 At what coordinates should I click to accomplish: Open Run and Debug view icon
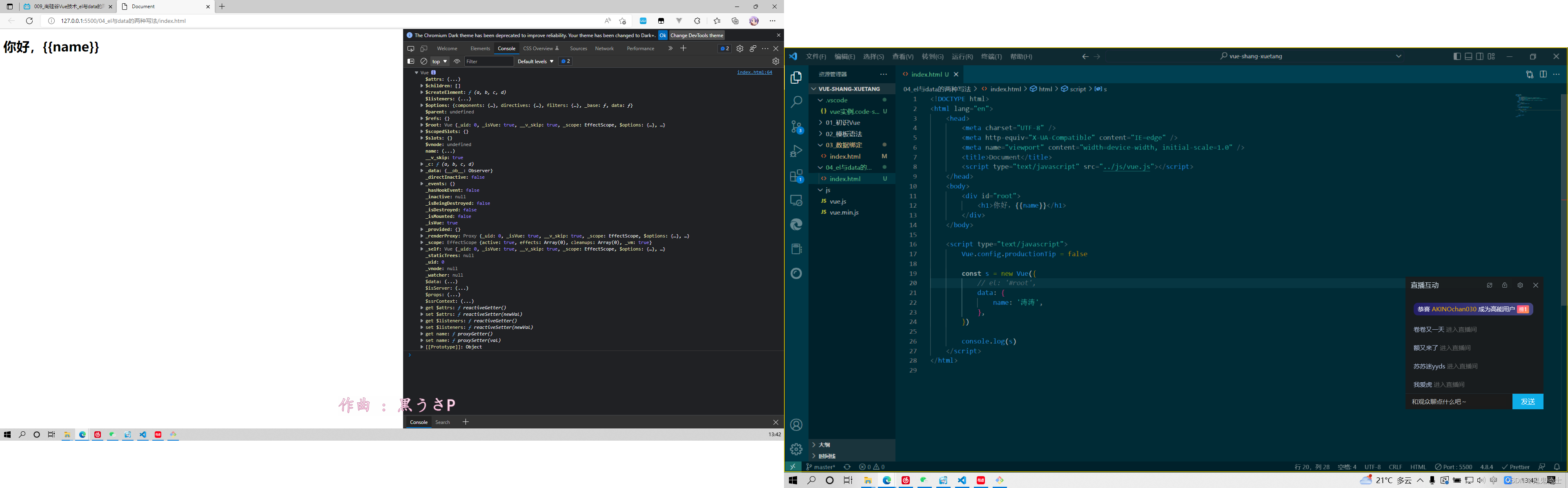pos(796,151)
